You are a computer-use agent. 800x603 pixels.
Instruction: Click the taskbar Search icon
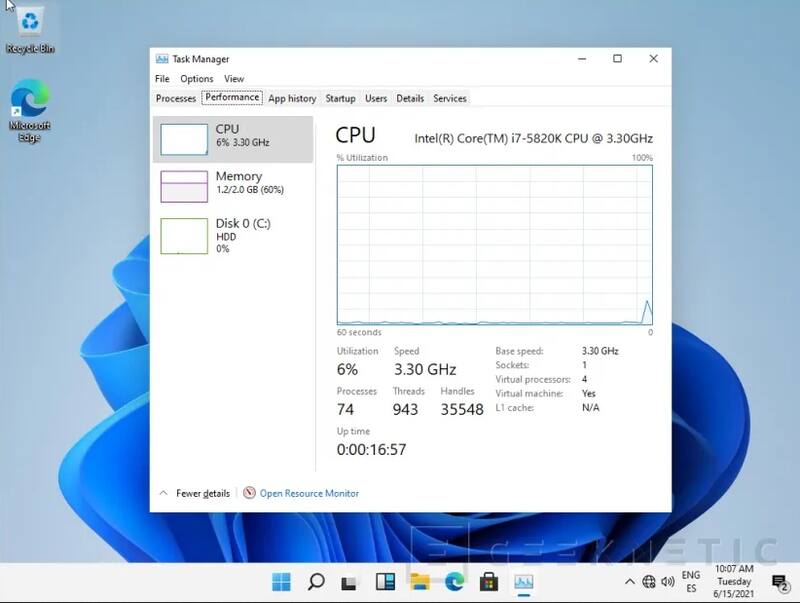tap(315, 582)
